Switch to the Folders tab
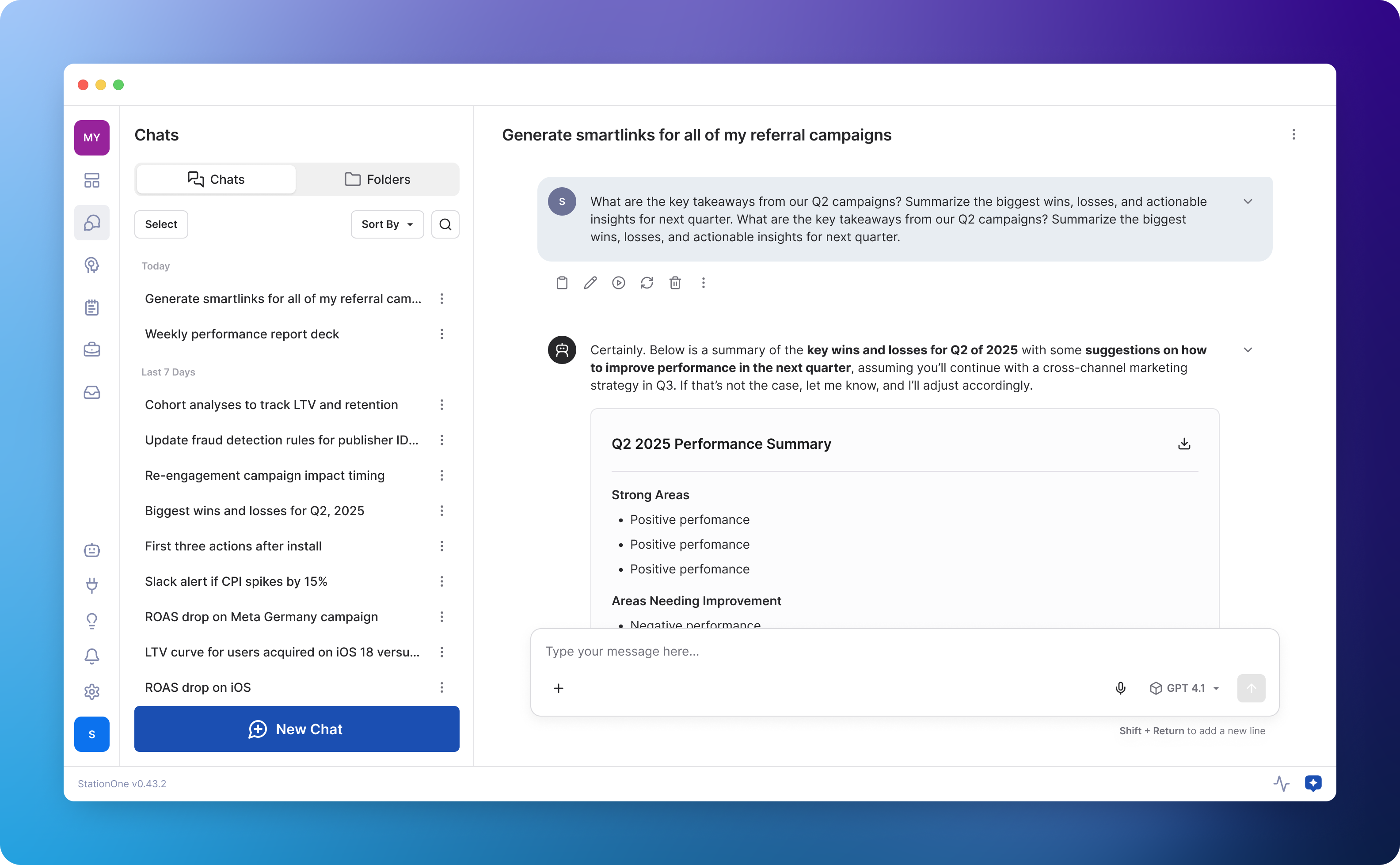The width and height of the screenshot is (1400, 865). click(x=377, y=179)
